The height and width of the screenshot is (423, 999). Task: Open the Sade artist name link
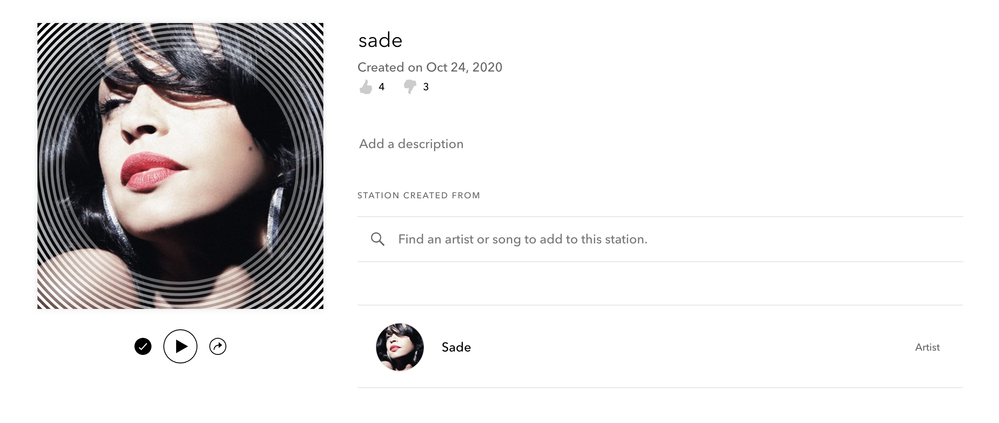tap(456, 347)
